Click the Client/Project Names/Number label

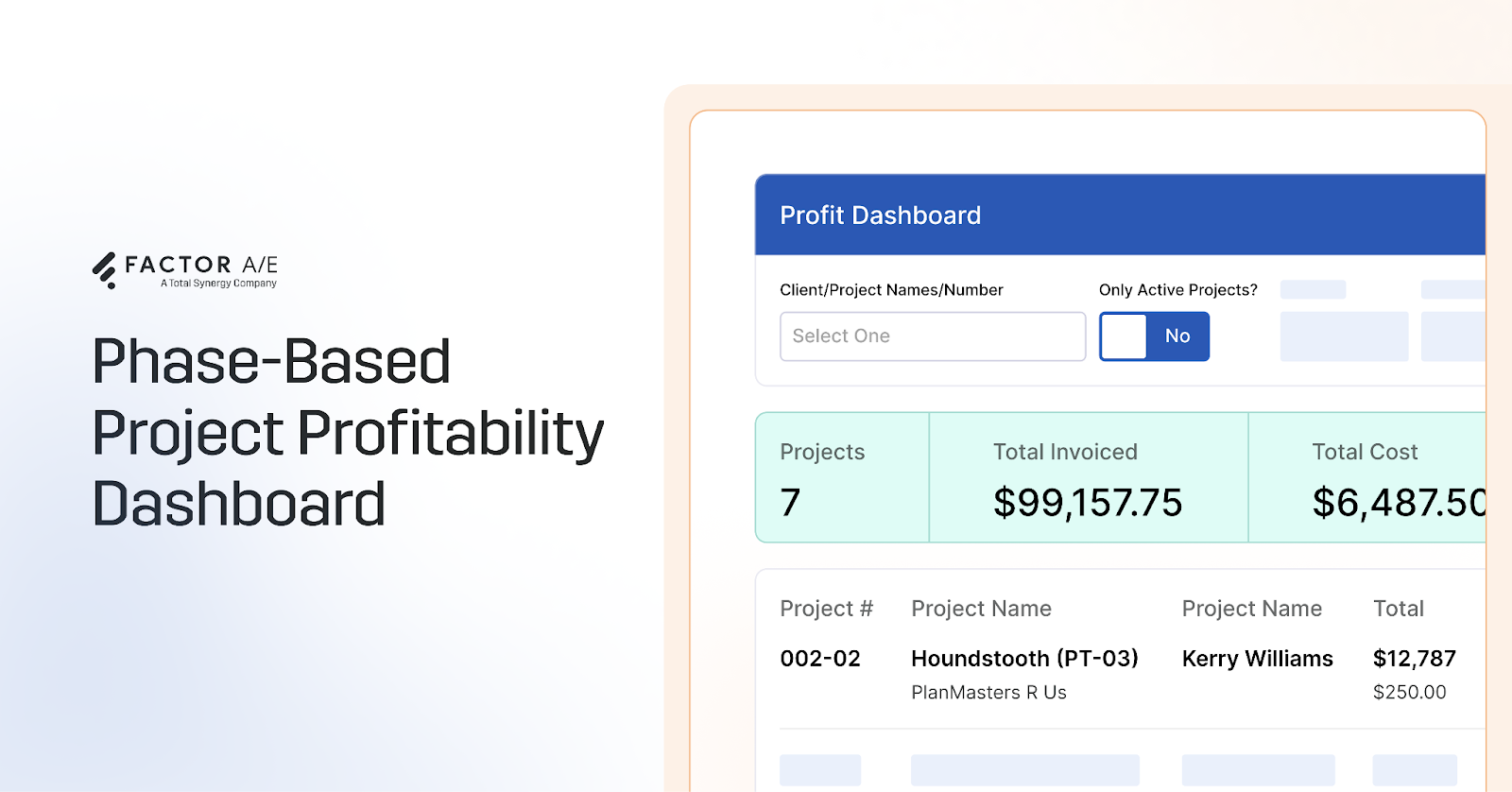click(x=891, y=290)
